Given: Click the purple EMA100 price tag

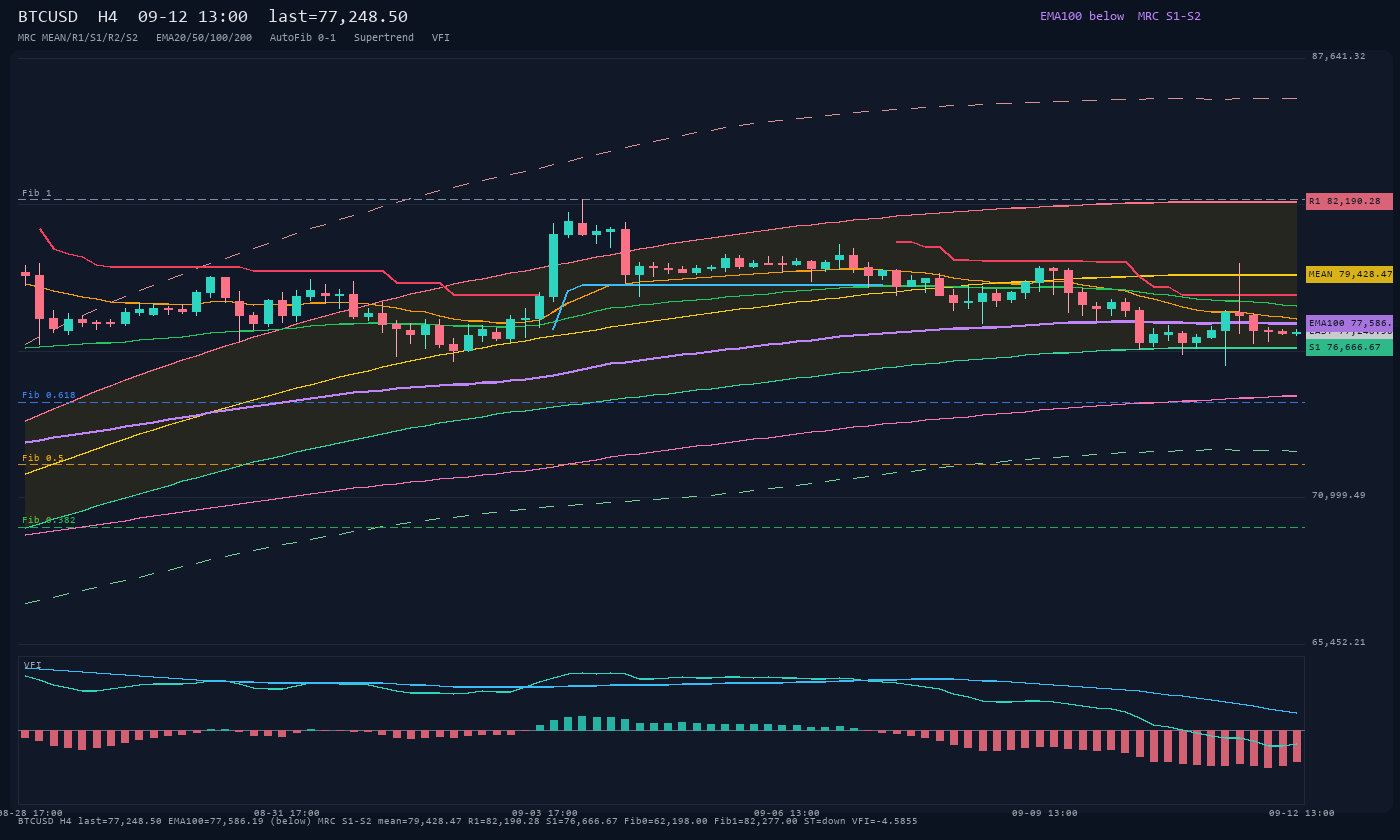Looking at the screenshot, I should click(1349, 323).
